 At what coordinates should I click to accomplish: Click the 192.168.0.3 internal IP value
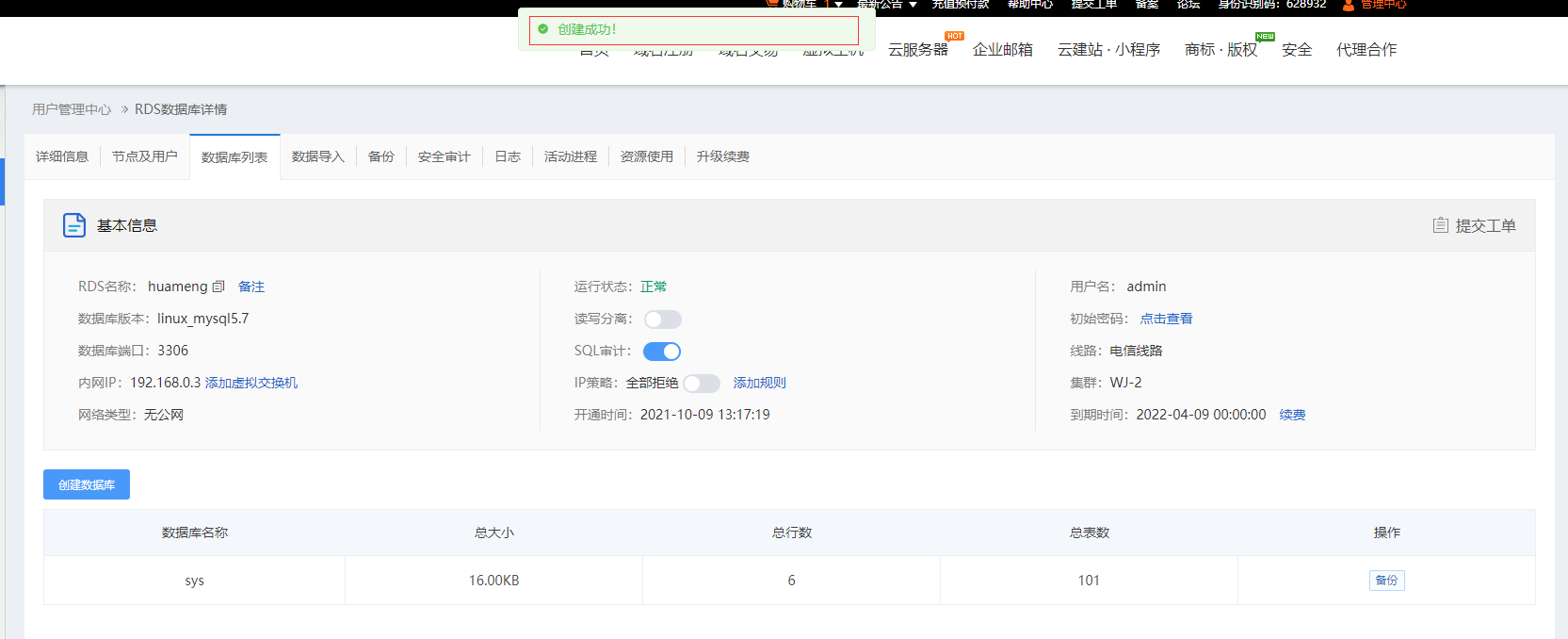166,383
